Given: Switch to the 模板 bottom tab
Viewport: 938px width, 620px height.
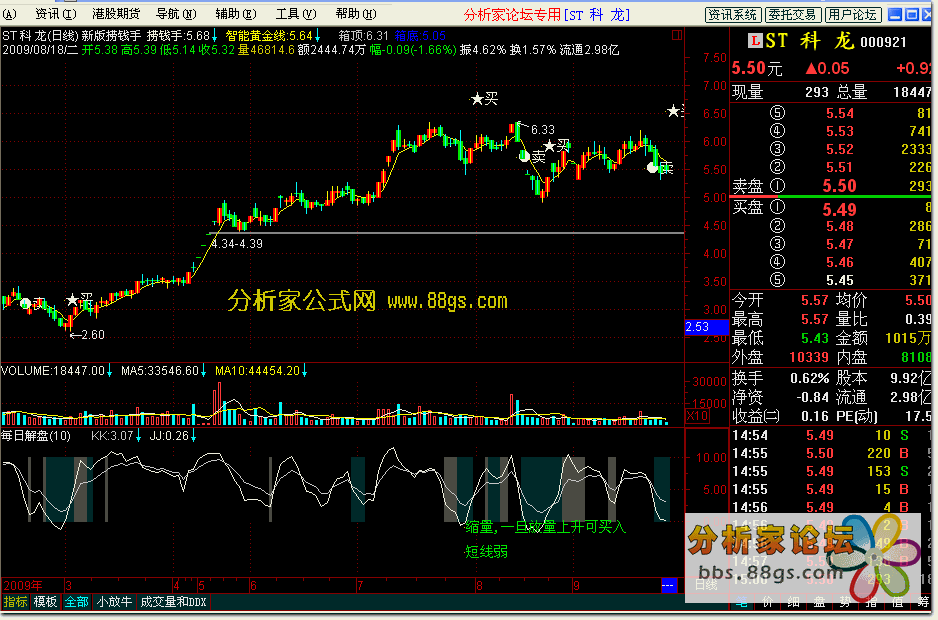Looking at the screenshot, I should tap(45, 602).
